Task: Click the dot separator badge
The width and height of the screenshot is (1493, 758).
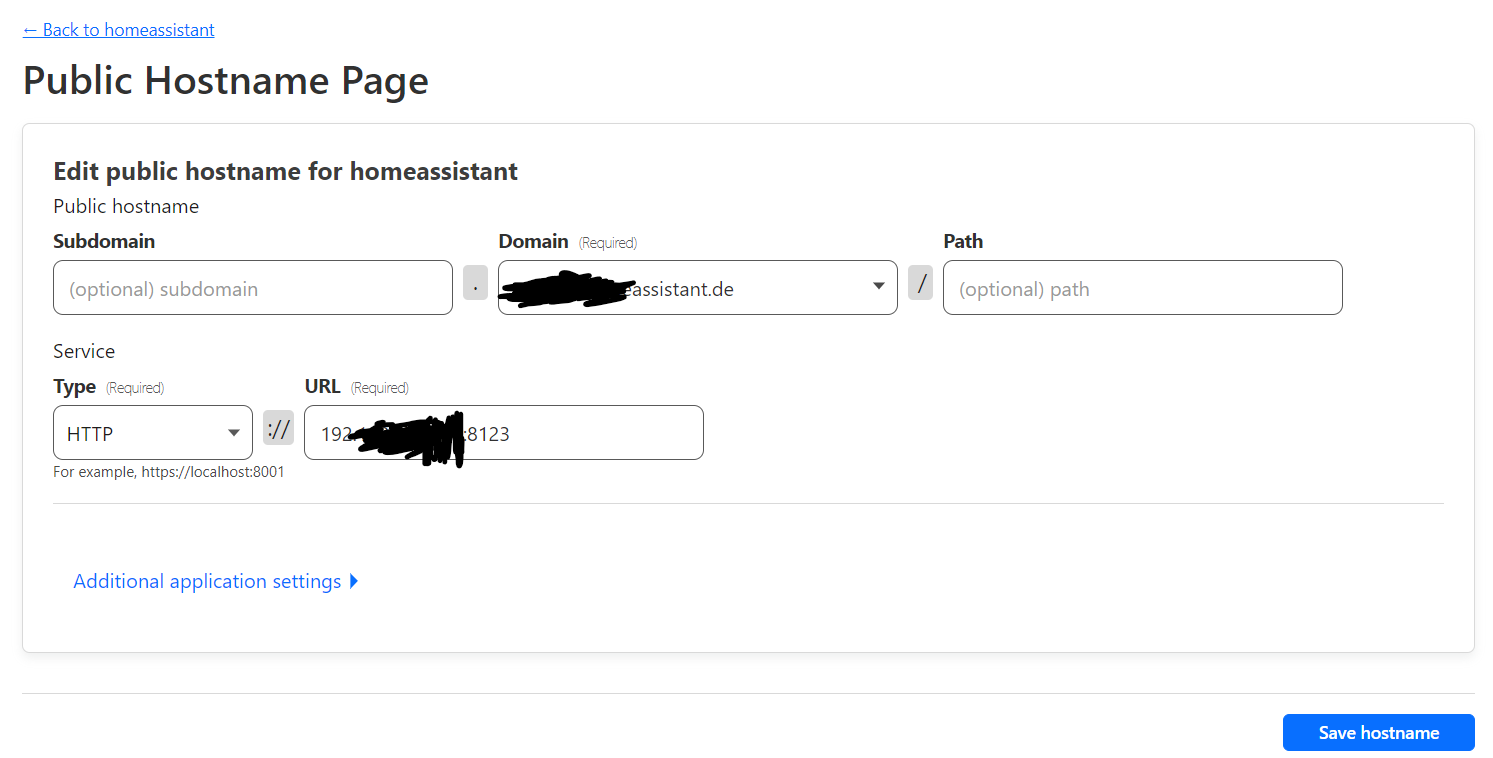Action: [x=476, y=283]
